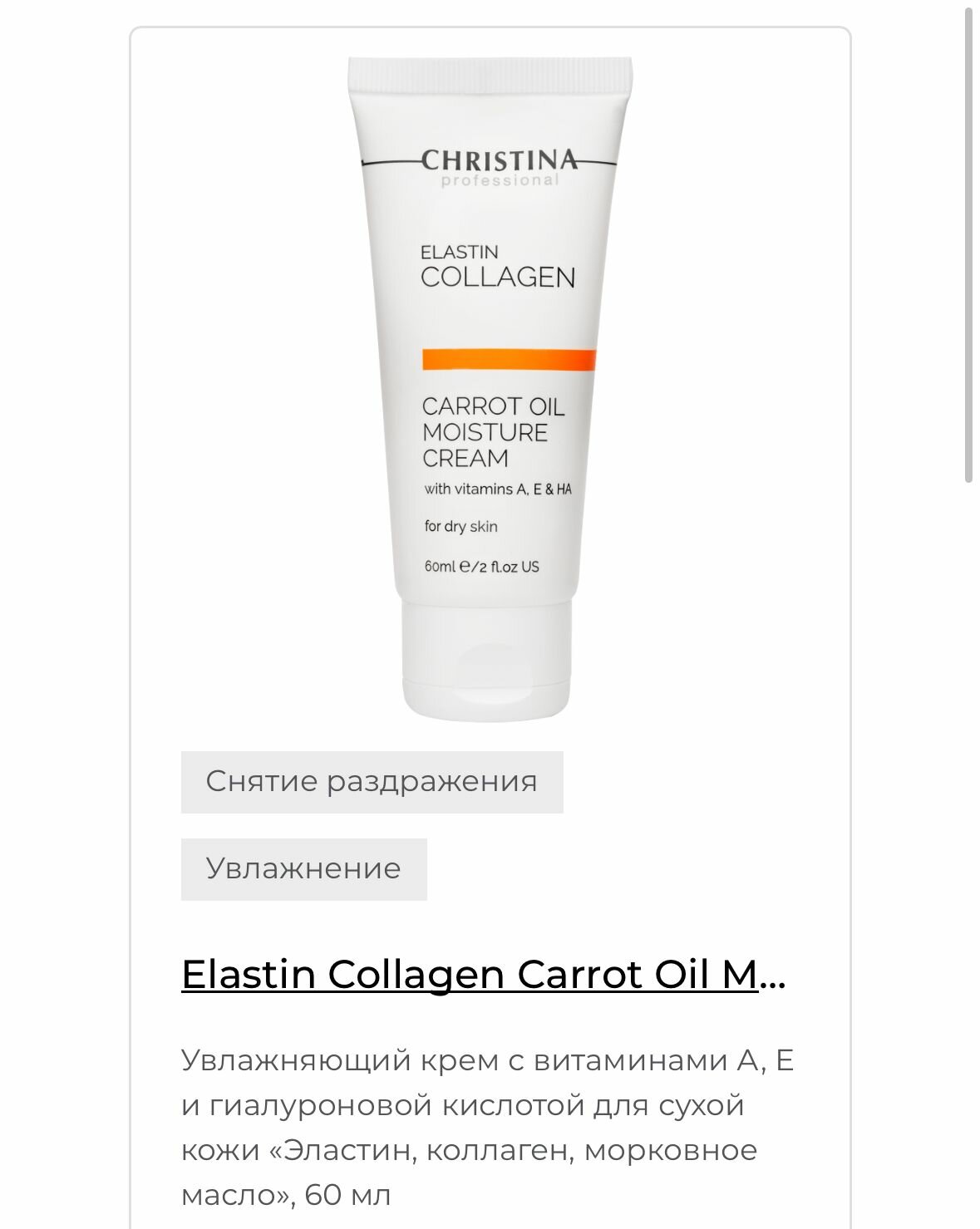Viewport: 980px width, 1229px height.
Task: Click the 'for dry skin' text on tube
Action: pos(460,526)
